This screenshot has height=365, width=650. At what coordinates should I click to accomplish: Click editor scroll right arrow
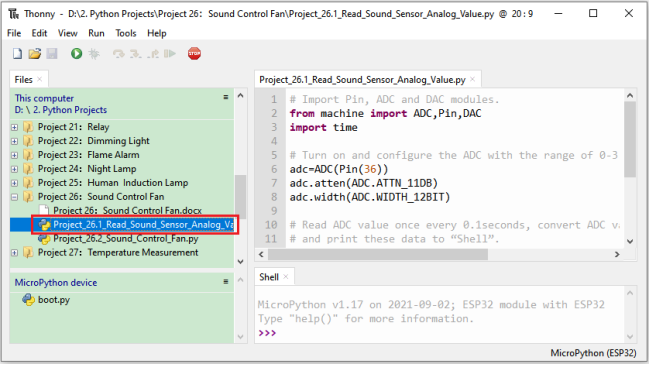(617, 254)
